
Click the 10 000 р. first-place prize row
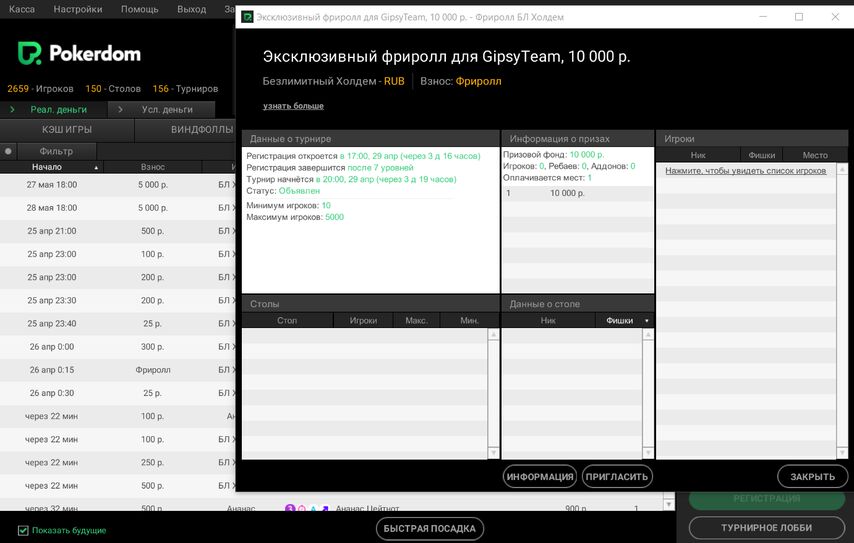577,193
